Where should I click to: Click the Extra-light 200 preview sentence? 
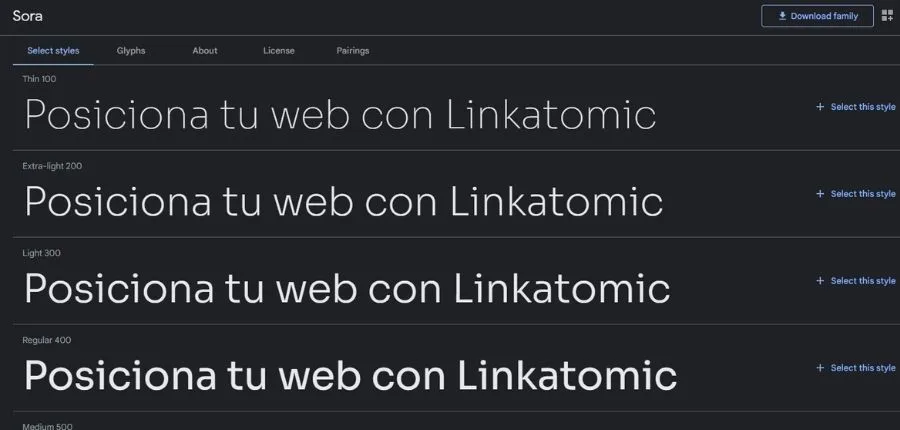[x=343, y=202]
